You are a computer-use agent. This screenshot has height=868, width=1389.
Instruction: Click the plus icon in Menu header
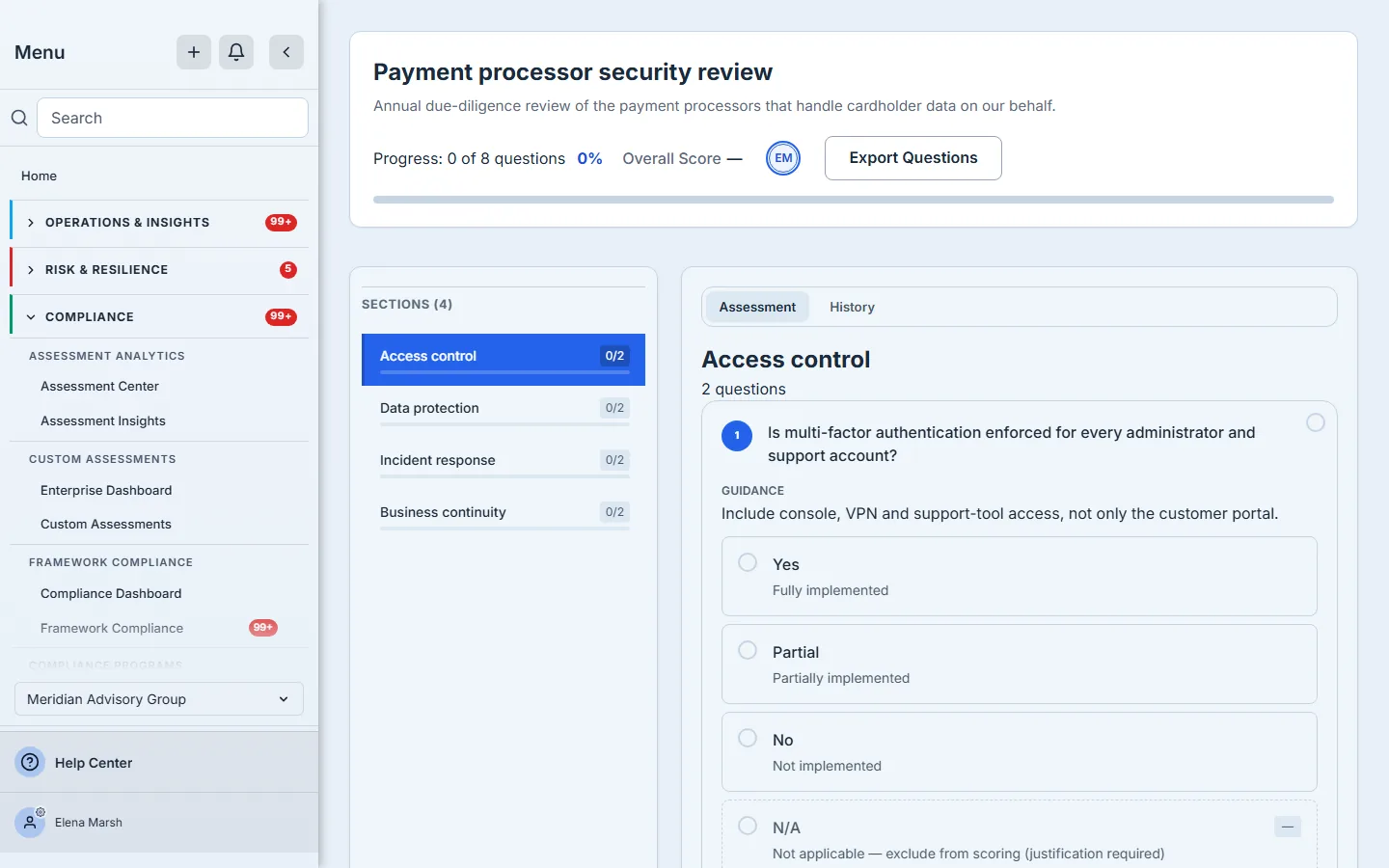[194, 52]
